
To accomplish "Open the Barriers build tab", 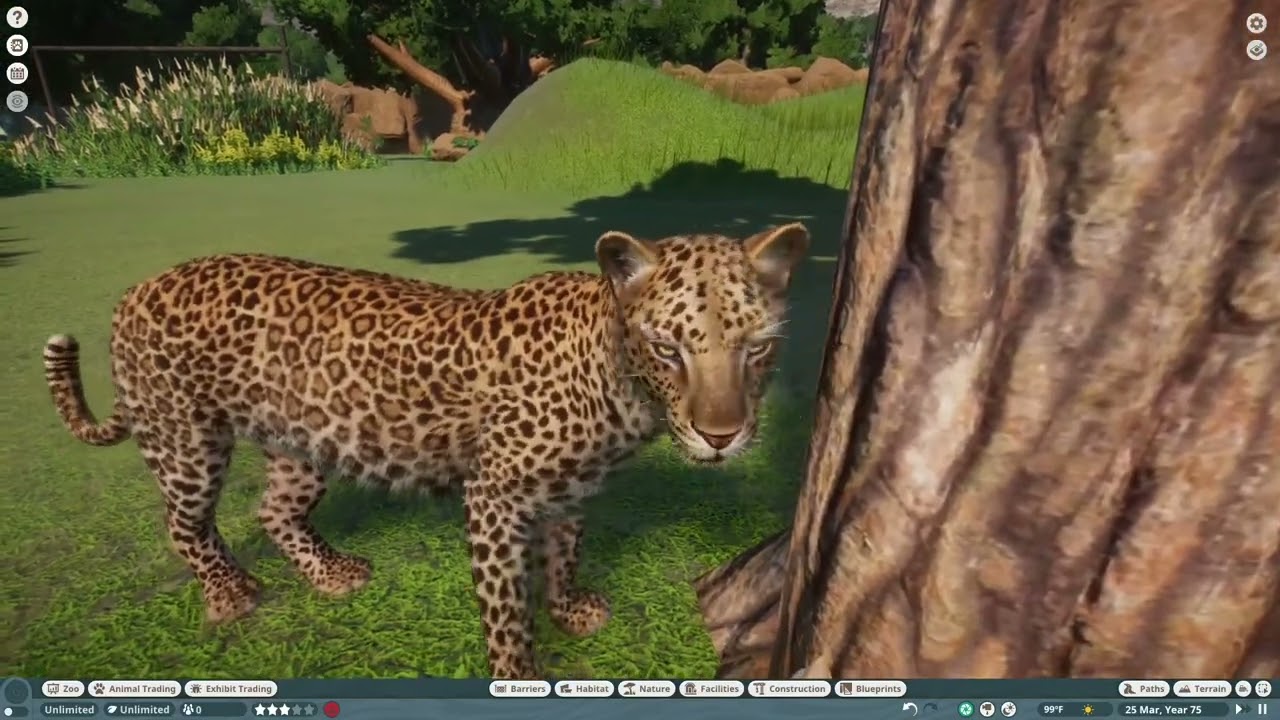I will tap(520, 689).
